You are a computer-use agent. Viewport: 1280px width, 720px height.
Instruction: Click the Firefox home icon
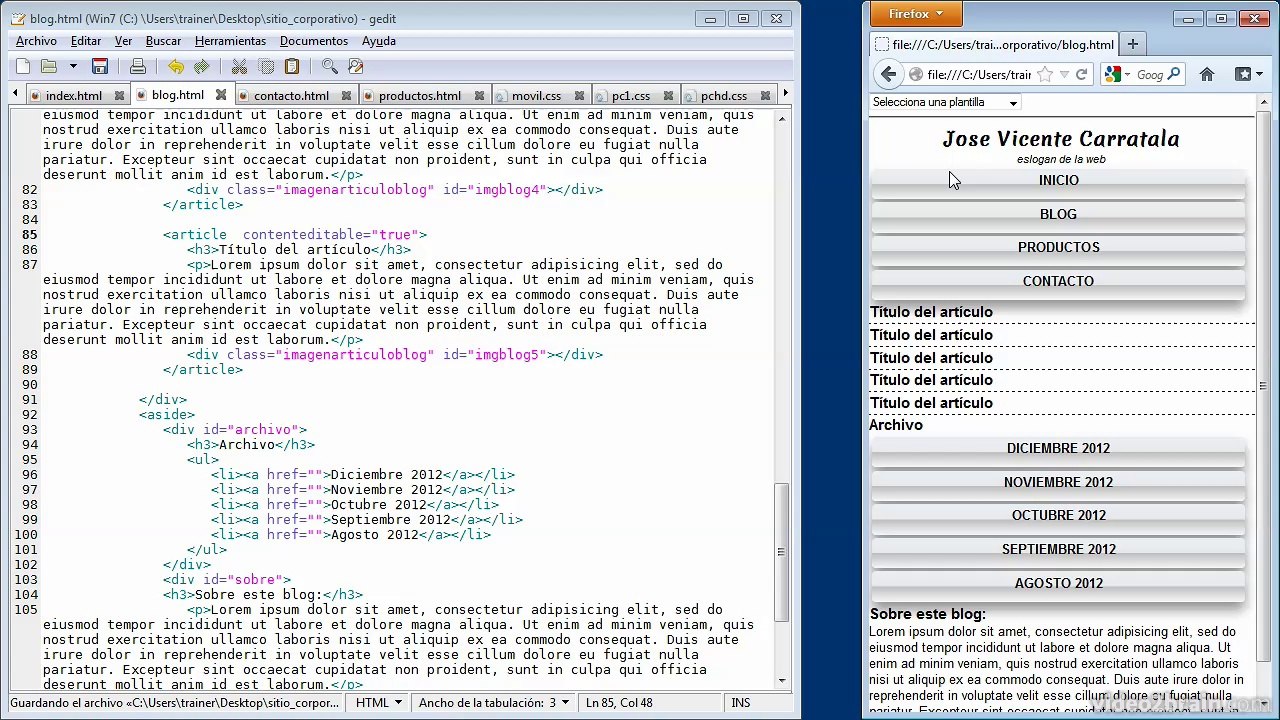click(1207, 74)
